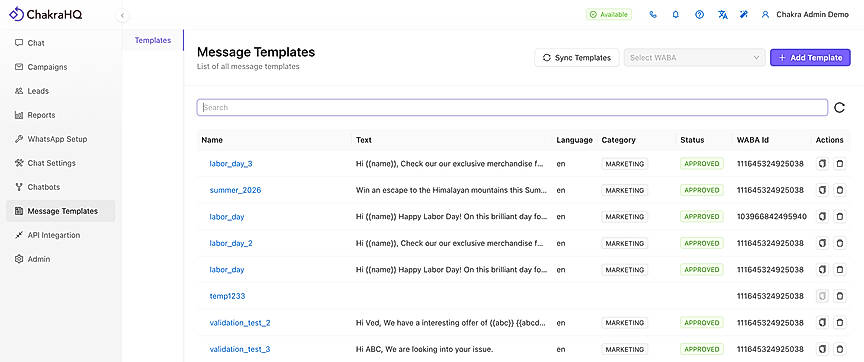Viewport: 864px width, 362px height.
Task: Click text 'Hi ABC, We are looking into your issue.'
Action: [424, 349]
